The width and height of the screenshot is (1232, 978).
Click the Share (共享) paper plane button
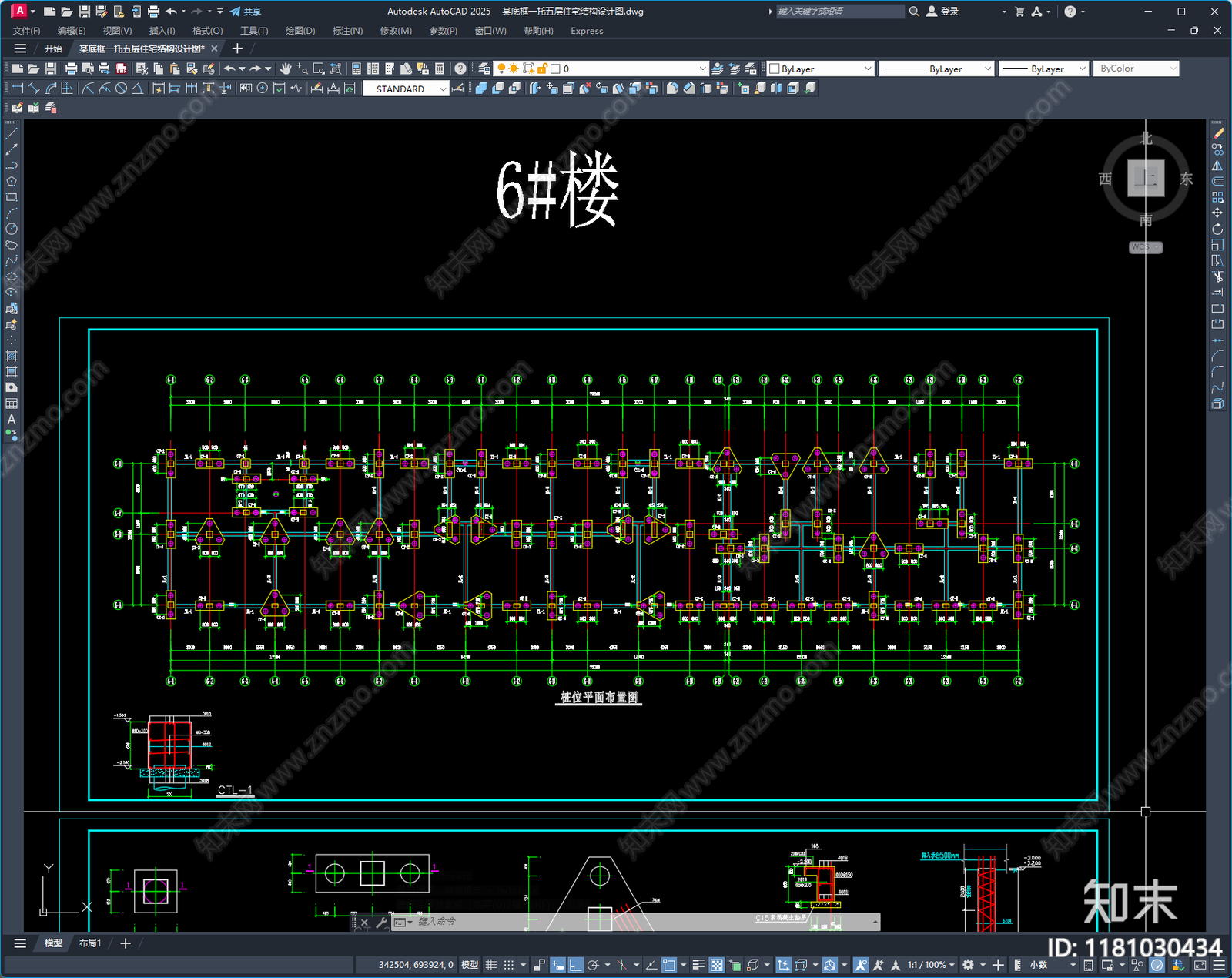[246, 12]
